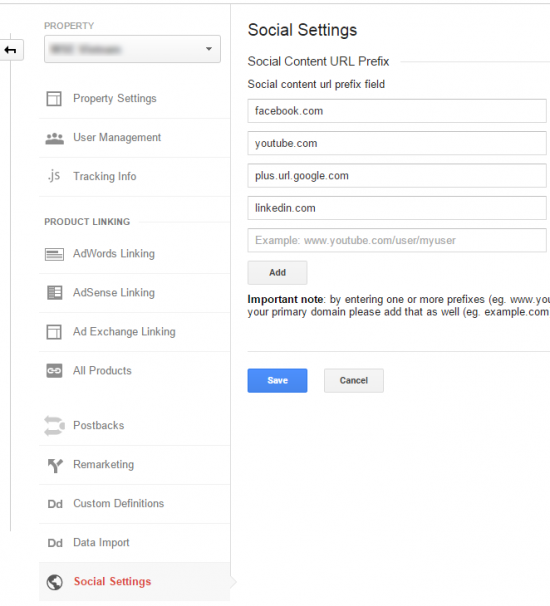Click the PROPERTY column label

point(69,26)
